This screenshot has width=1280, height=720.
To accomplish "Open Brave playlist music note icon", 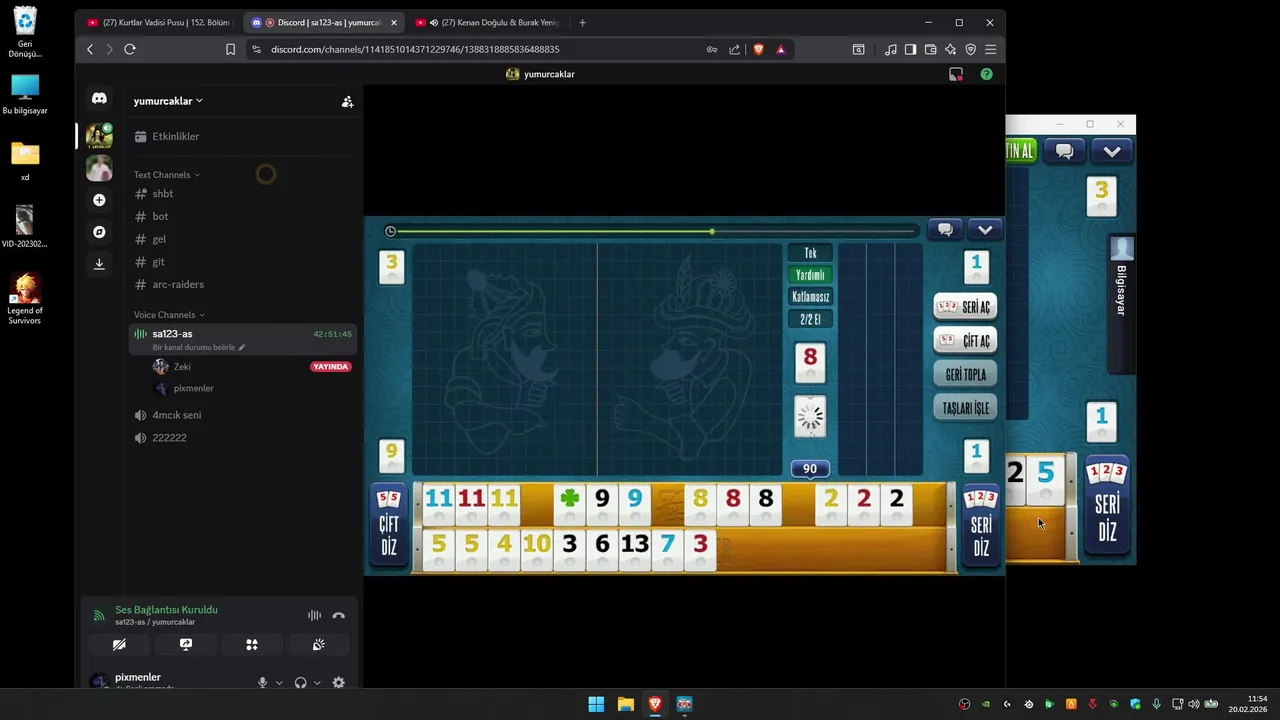I will coord(890,49).
